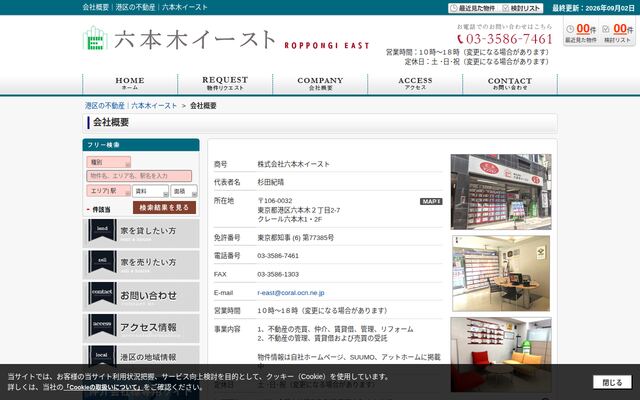The image size is (640, 400).
Task: Click the Roppongi East logo icon
Action: tap(95, 39)
